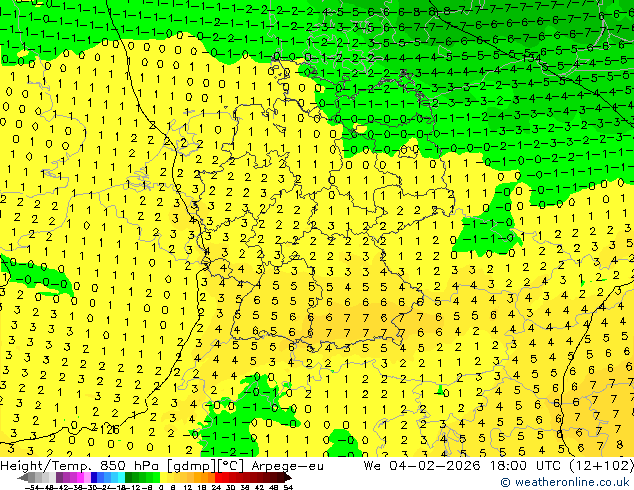634x490 pixels.
Task: Click the '12' legend scale value
Action: [x=188, y=488]
